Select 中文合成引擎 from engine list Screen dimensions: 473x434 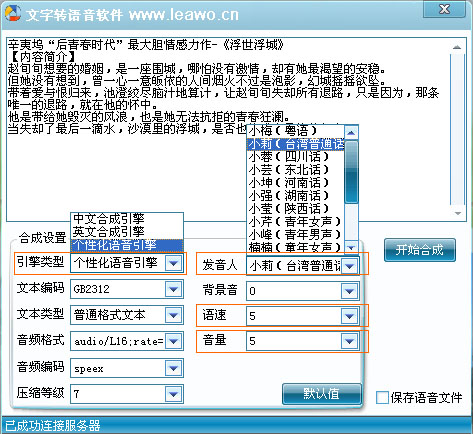[x=127, y=219]
